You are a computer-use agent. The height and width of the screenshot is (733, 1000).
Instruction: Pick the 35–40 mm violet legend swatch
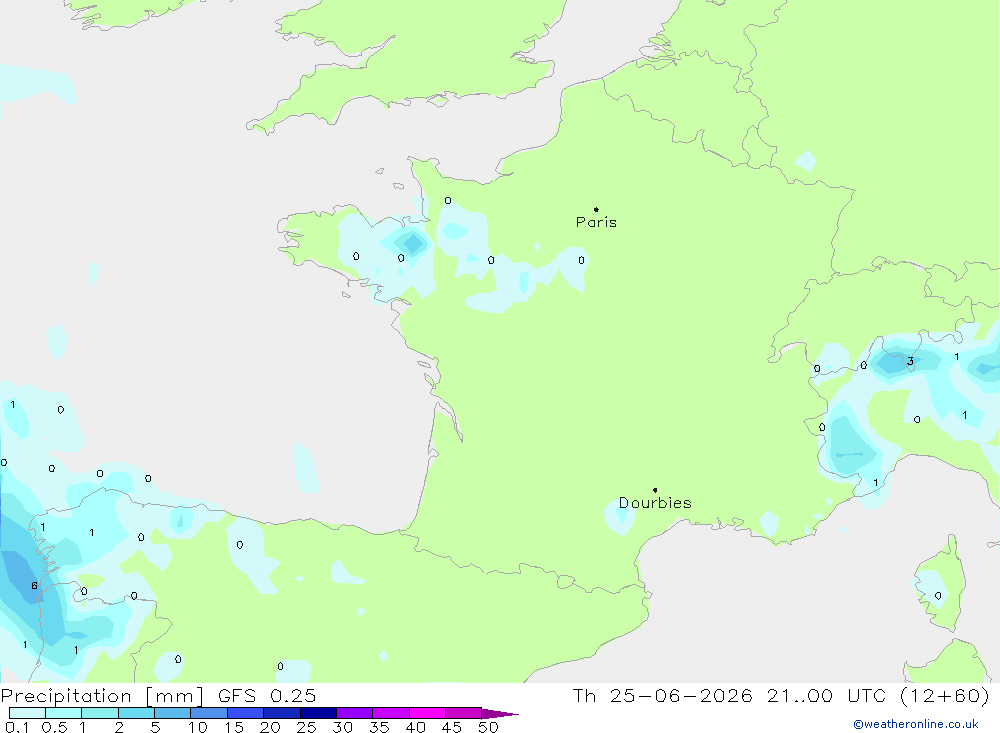[x=390, y=713]
